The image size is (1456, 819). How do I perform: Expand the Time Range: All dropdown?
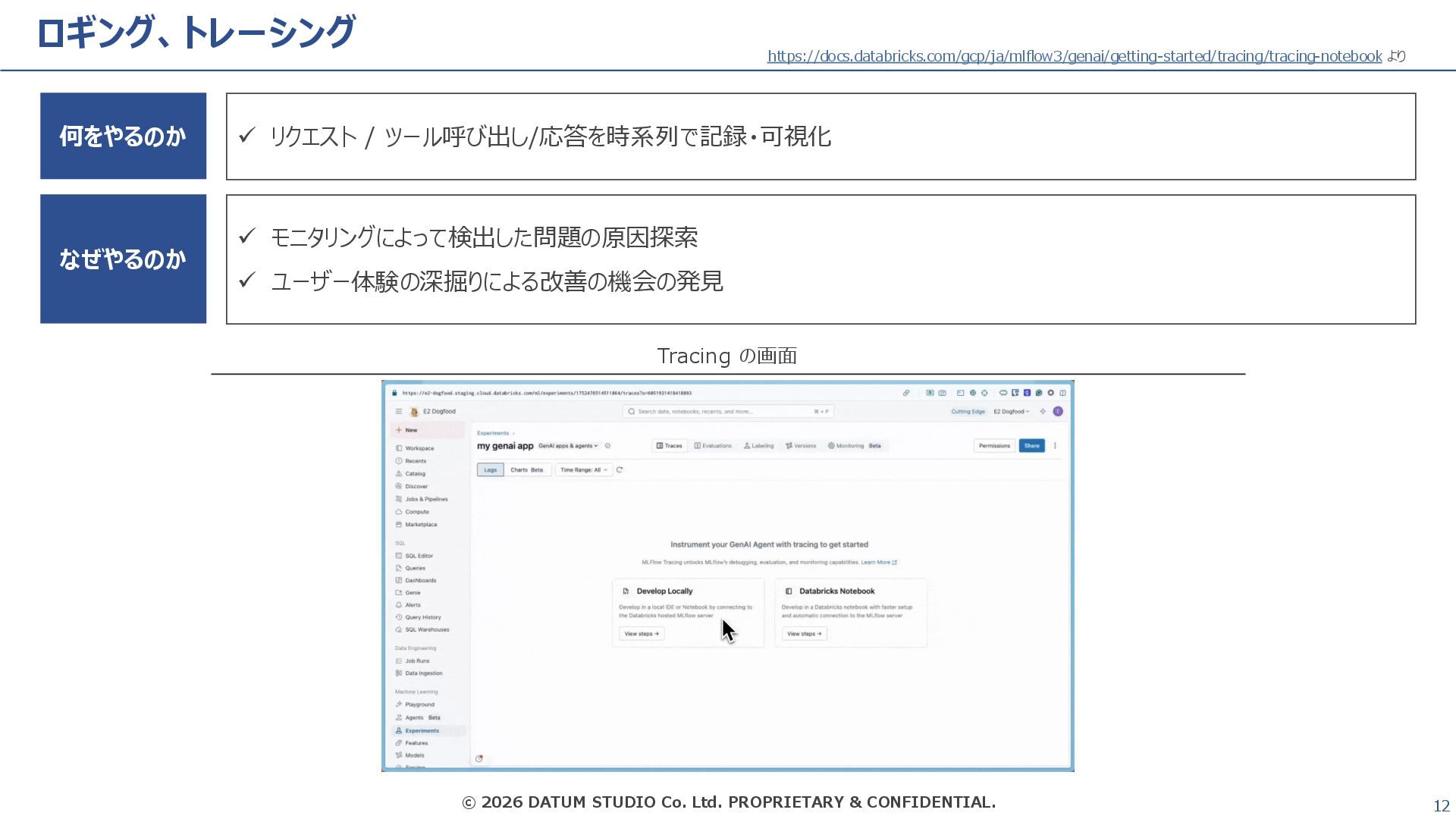pyautogui.click(x=583, y=470)
